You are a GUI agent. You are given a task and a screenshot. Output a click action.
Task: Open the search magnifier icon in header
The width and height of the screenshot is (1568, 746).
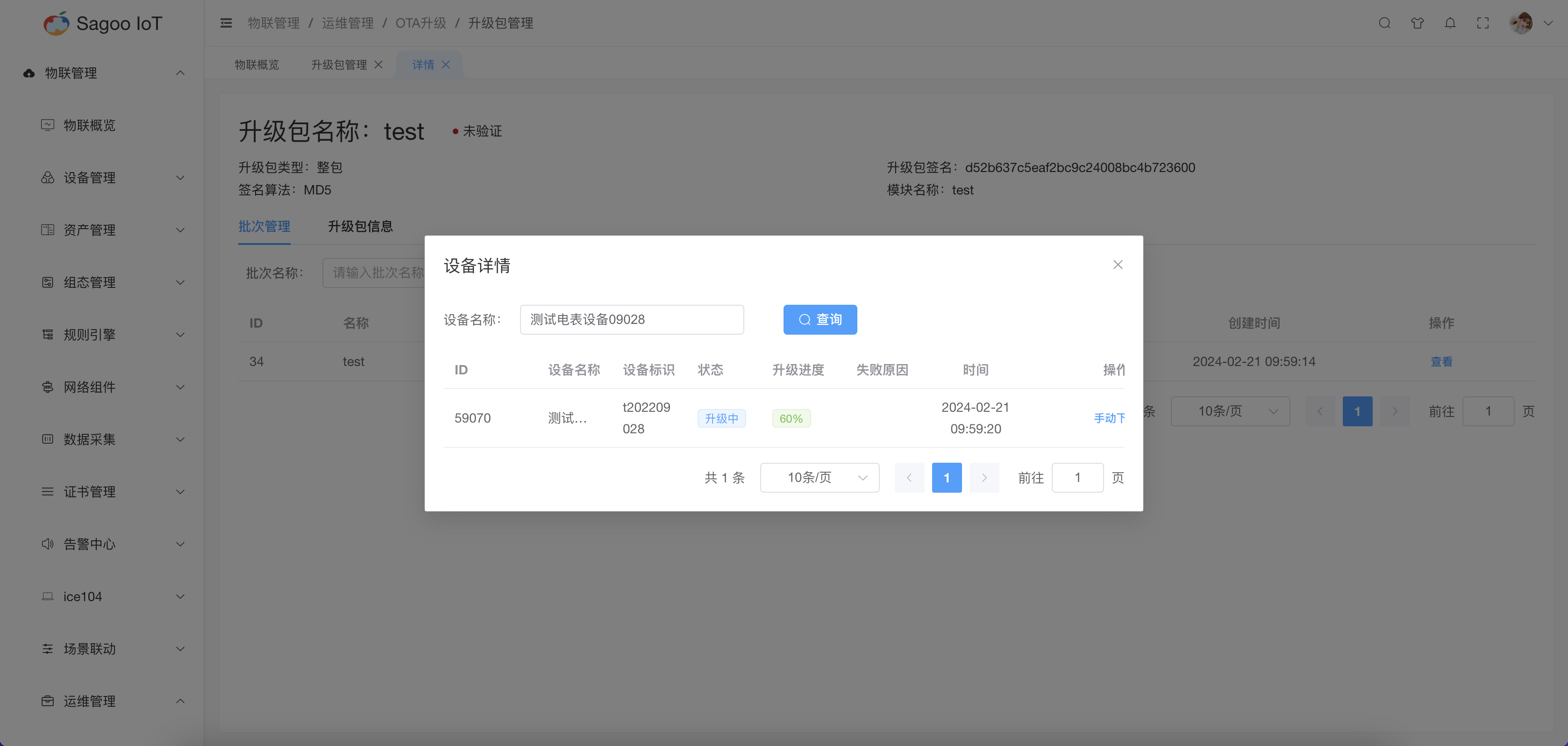click(x=1384, y=23)
